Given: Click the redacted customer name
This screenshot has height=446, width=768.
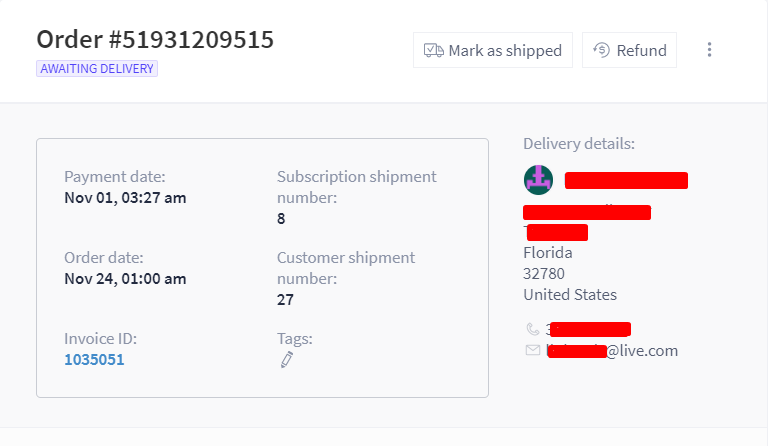Looking at the screenshot, I should (626, 180).
